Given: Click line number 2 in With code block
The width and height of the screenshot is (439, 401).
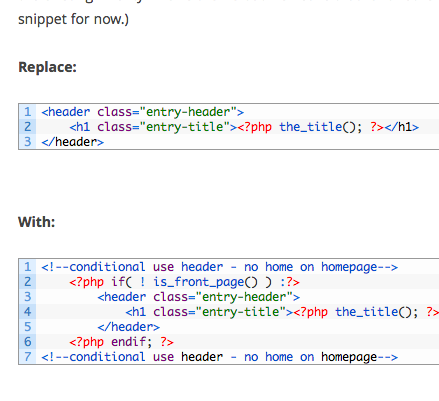Looking at the screenshot, I should [x=28, y=282].
